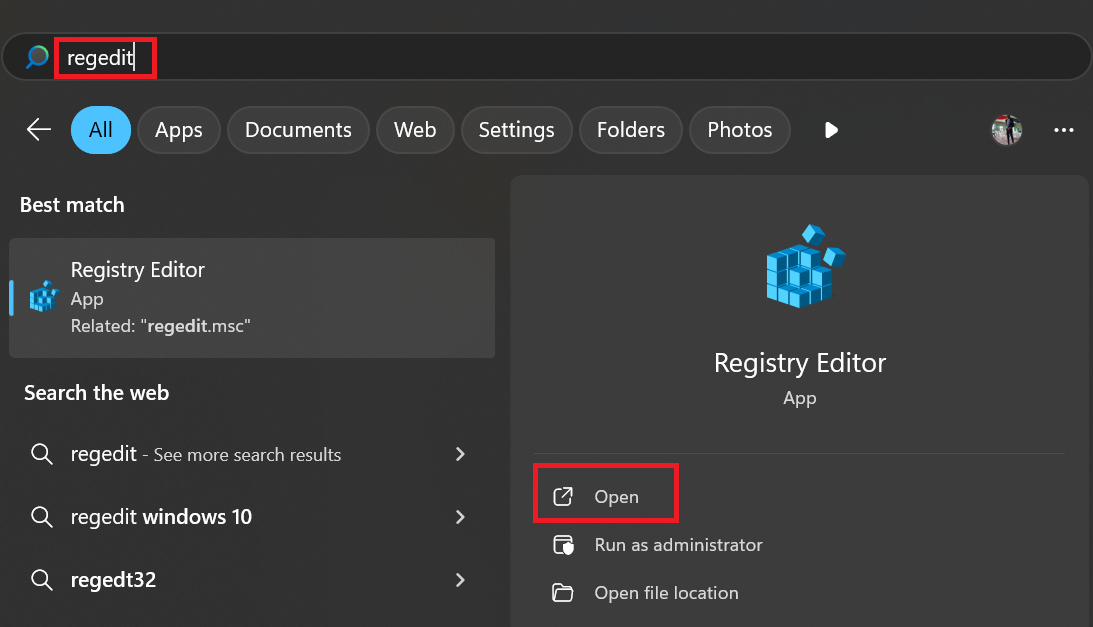Select the Registry Editor best match result
The height and width of the screenshot is (627, 1093).
point(252,298)
